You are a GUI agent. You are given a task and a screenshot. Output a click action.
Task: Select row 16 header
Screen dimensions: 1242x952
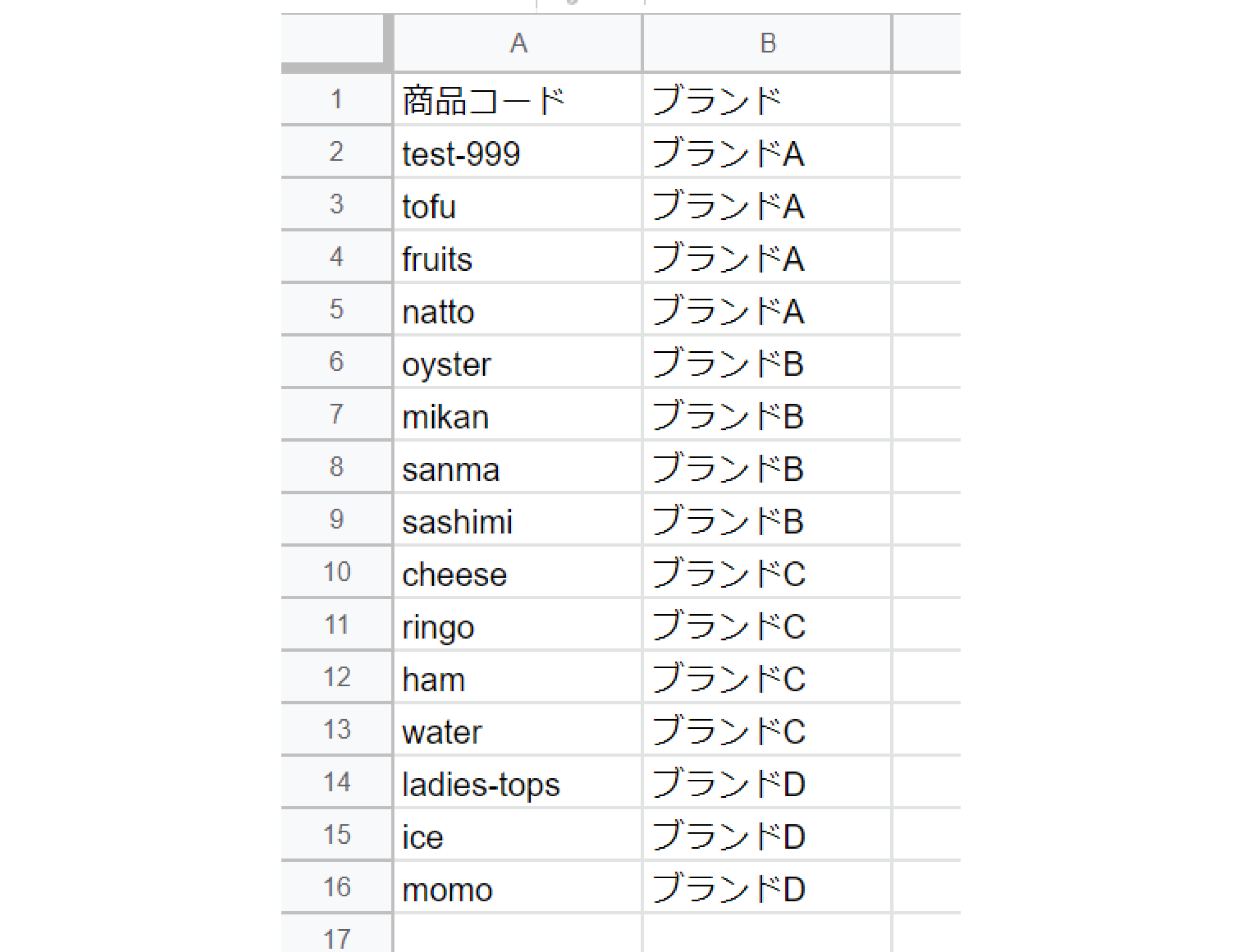click(x=336, y=887)
